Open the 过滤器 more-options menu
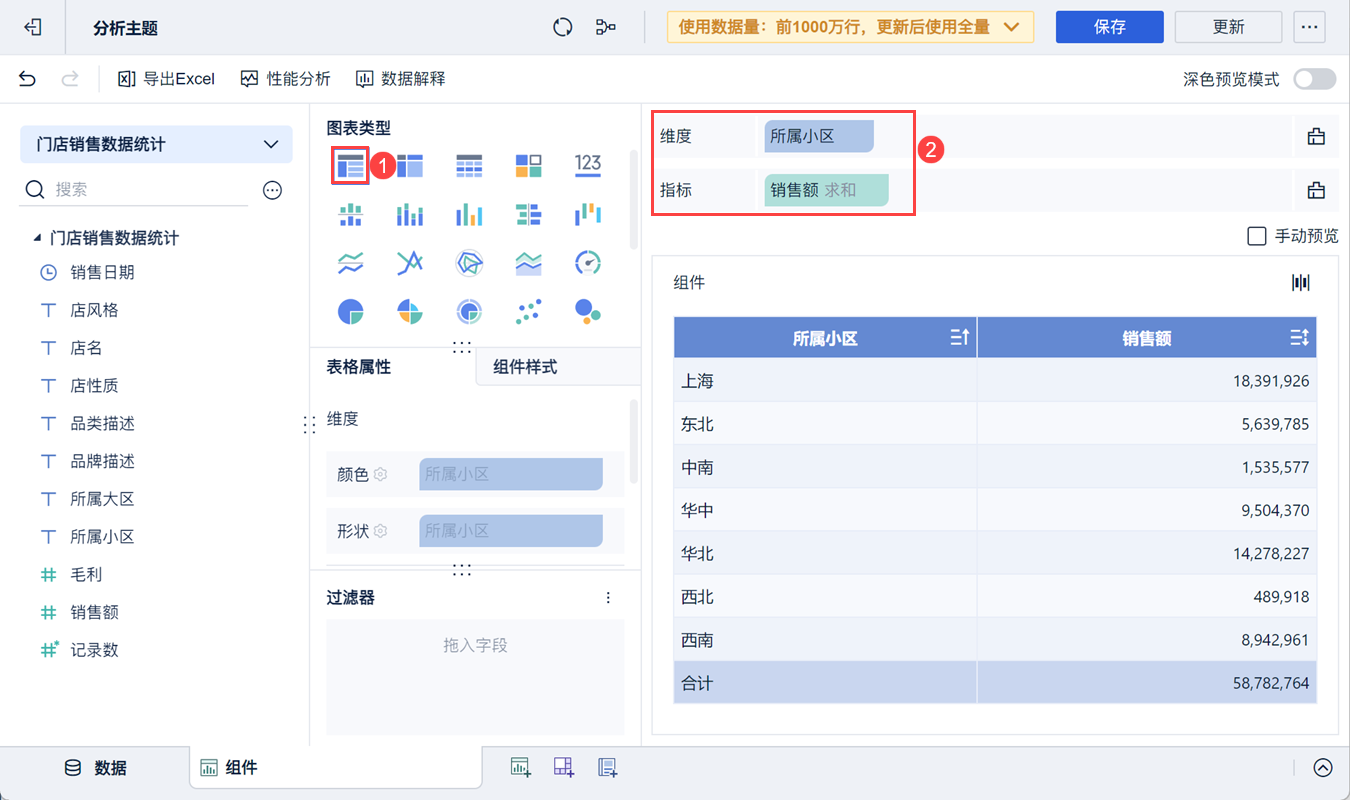The image size is (1350, 800). click(608, 598)
